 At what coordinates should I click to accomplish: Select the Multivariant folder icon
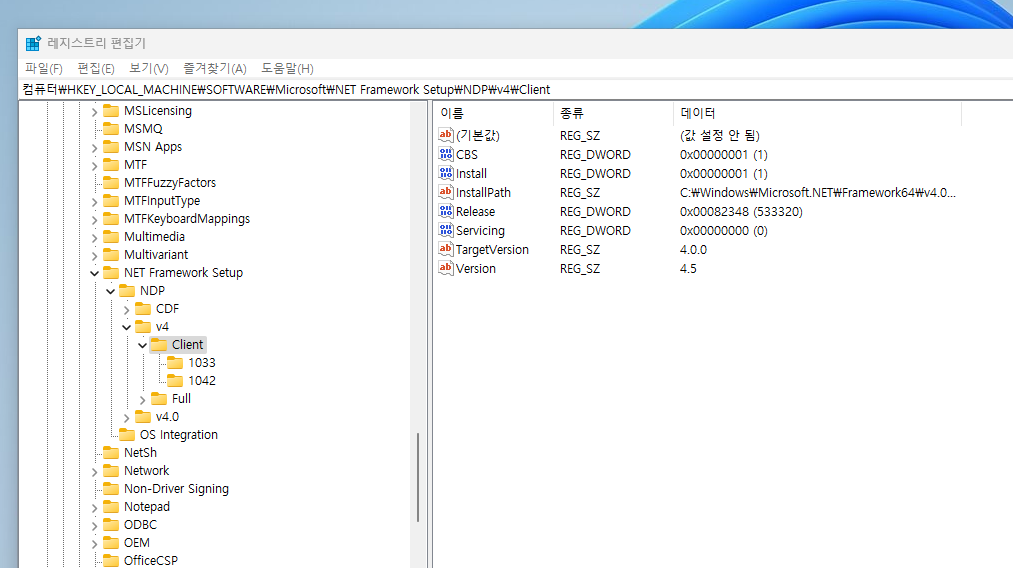pos(111,255)
